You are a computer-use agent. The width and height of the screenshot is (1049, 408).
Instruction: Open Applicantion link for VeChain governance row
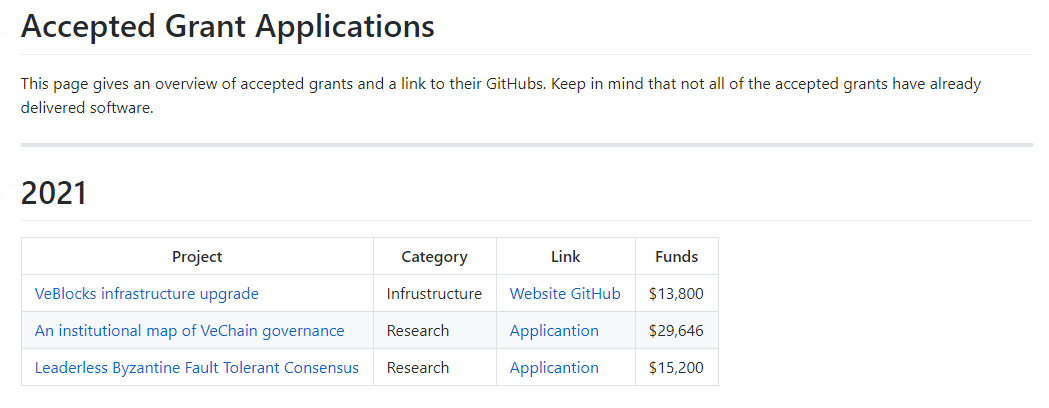(x=554, y=330)
